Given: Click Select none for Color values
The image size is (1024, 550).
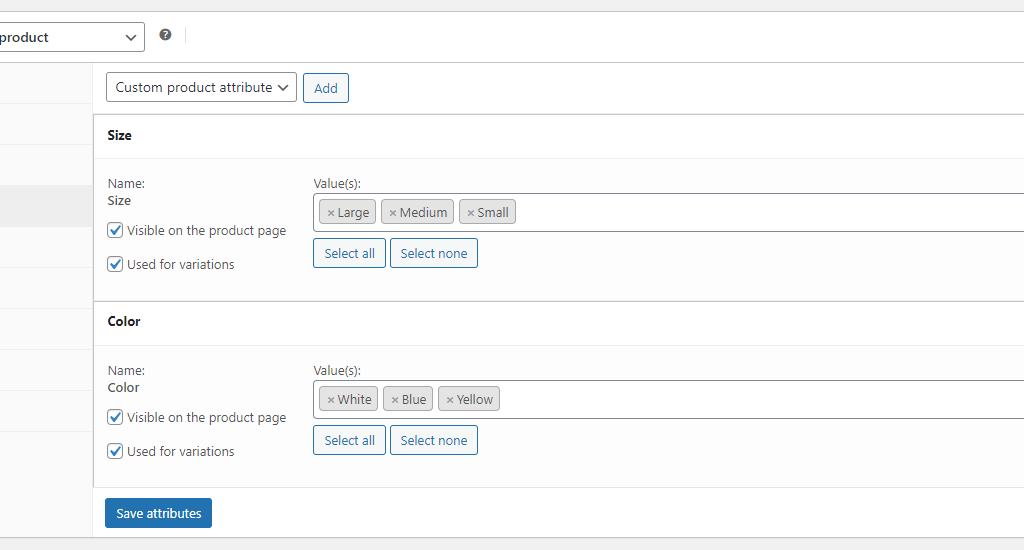Looking at the screenshot, I should [x=434, y=440].
